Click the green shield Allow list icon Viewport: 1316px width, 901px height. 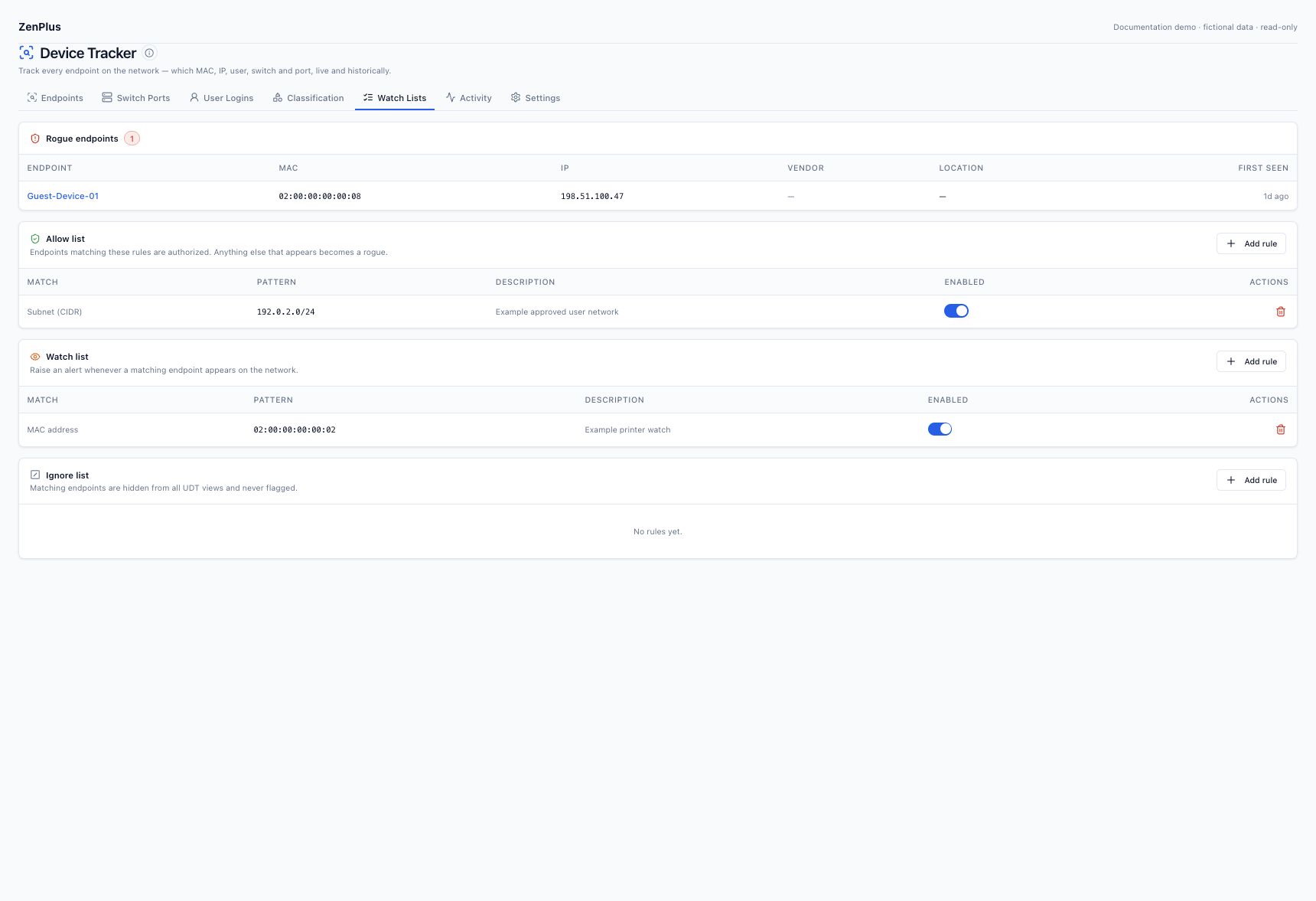point(34,239)
